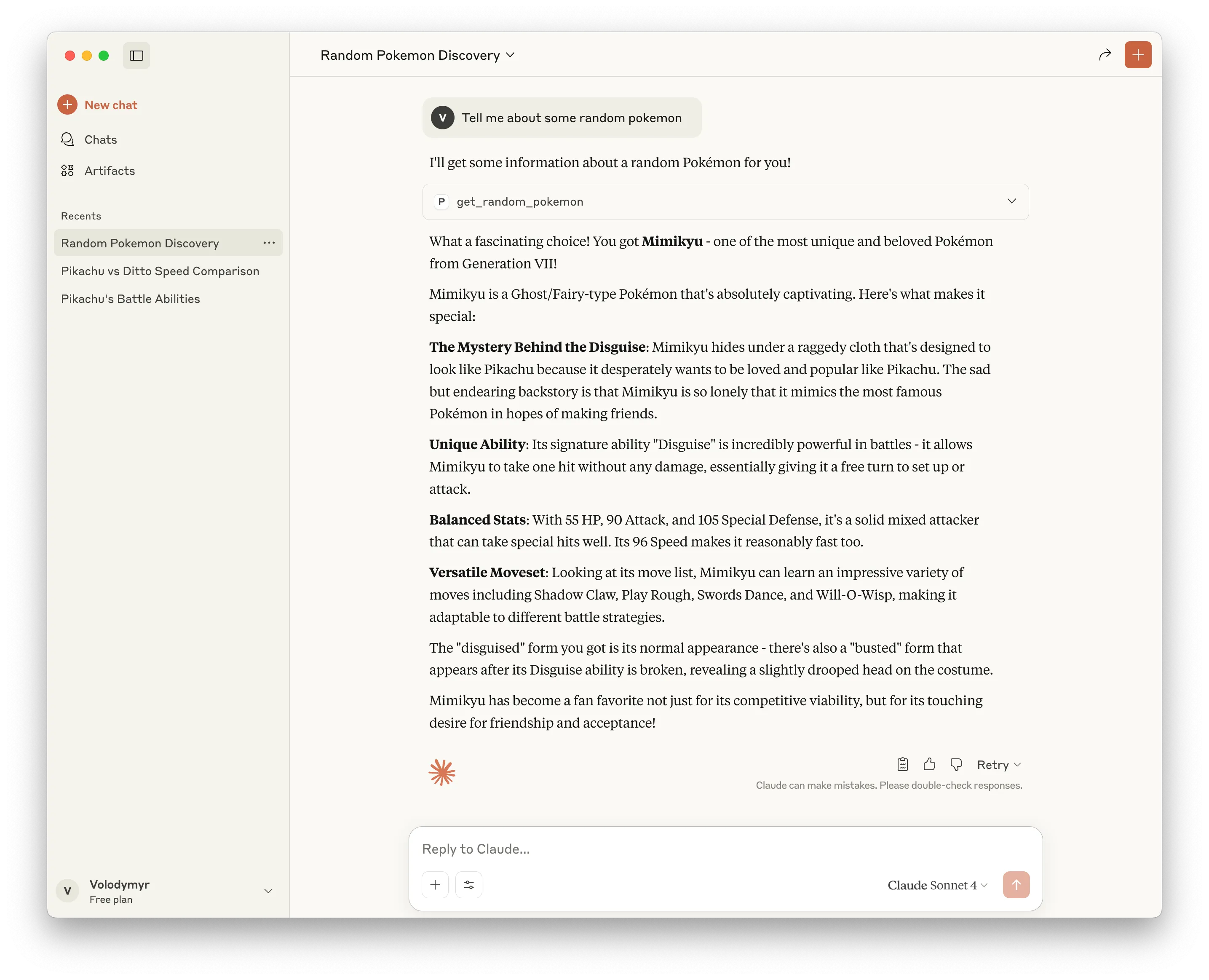
Task: Give the response a thumbs up
Action: (x=929, y=764)
